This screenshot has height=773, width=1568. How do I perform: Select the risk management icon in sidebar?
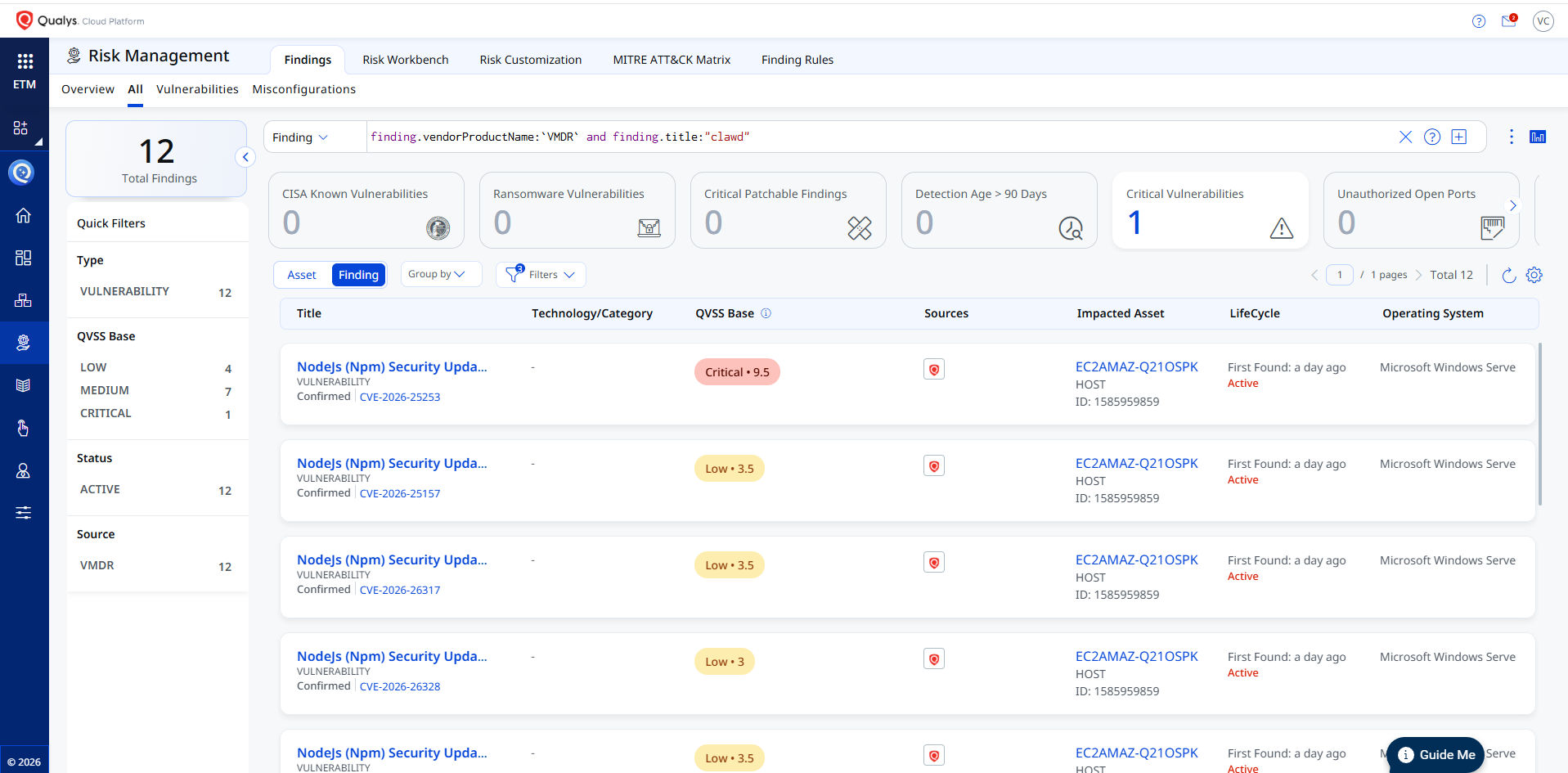click(24, 343)
